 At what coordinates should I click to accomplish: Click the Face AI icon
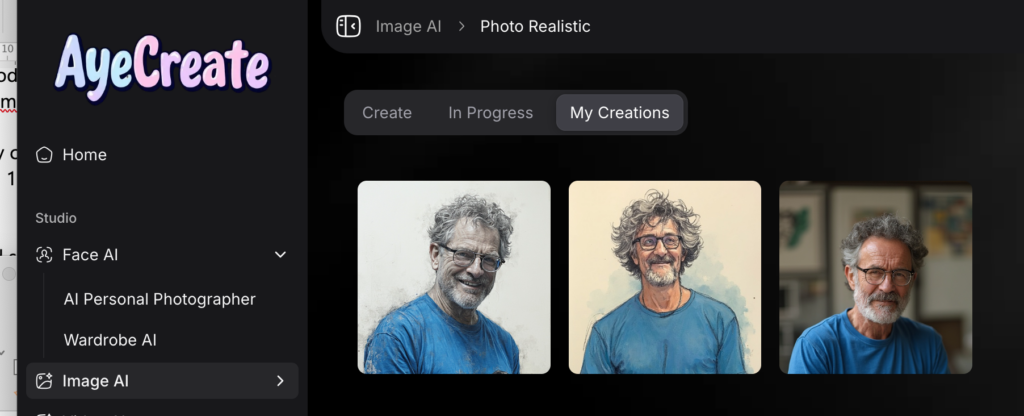click(x=44, y=255)
